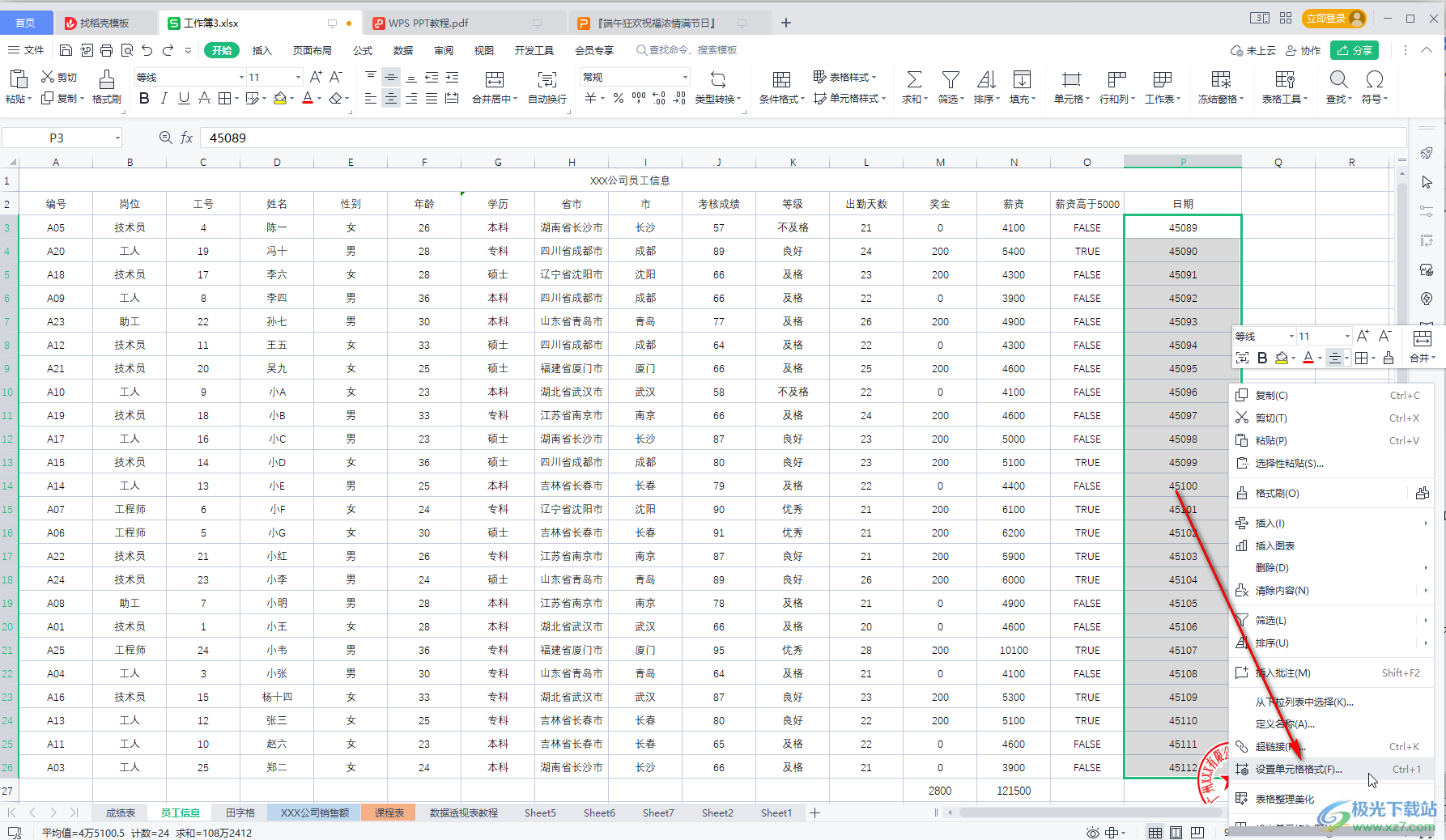The width and height of the screenshot is (1446, 840).
Task: Open the Insert (插入) ribbon tab
Action: (x=262, y=50)
